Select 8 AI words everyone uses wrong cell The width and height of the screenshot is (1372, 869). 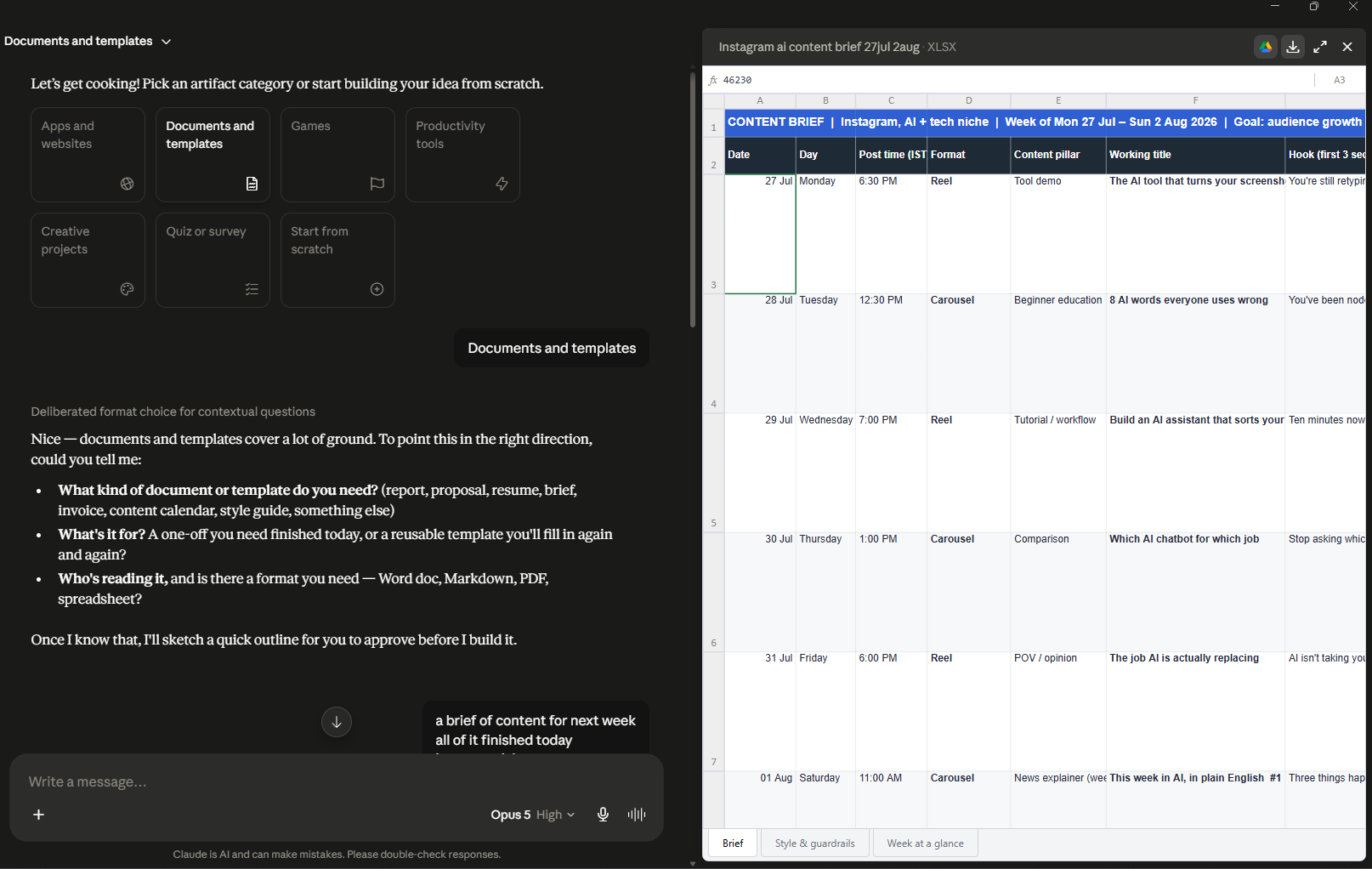click(x=1195, y=354)
